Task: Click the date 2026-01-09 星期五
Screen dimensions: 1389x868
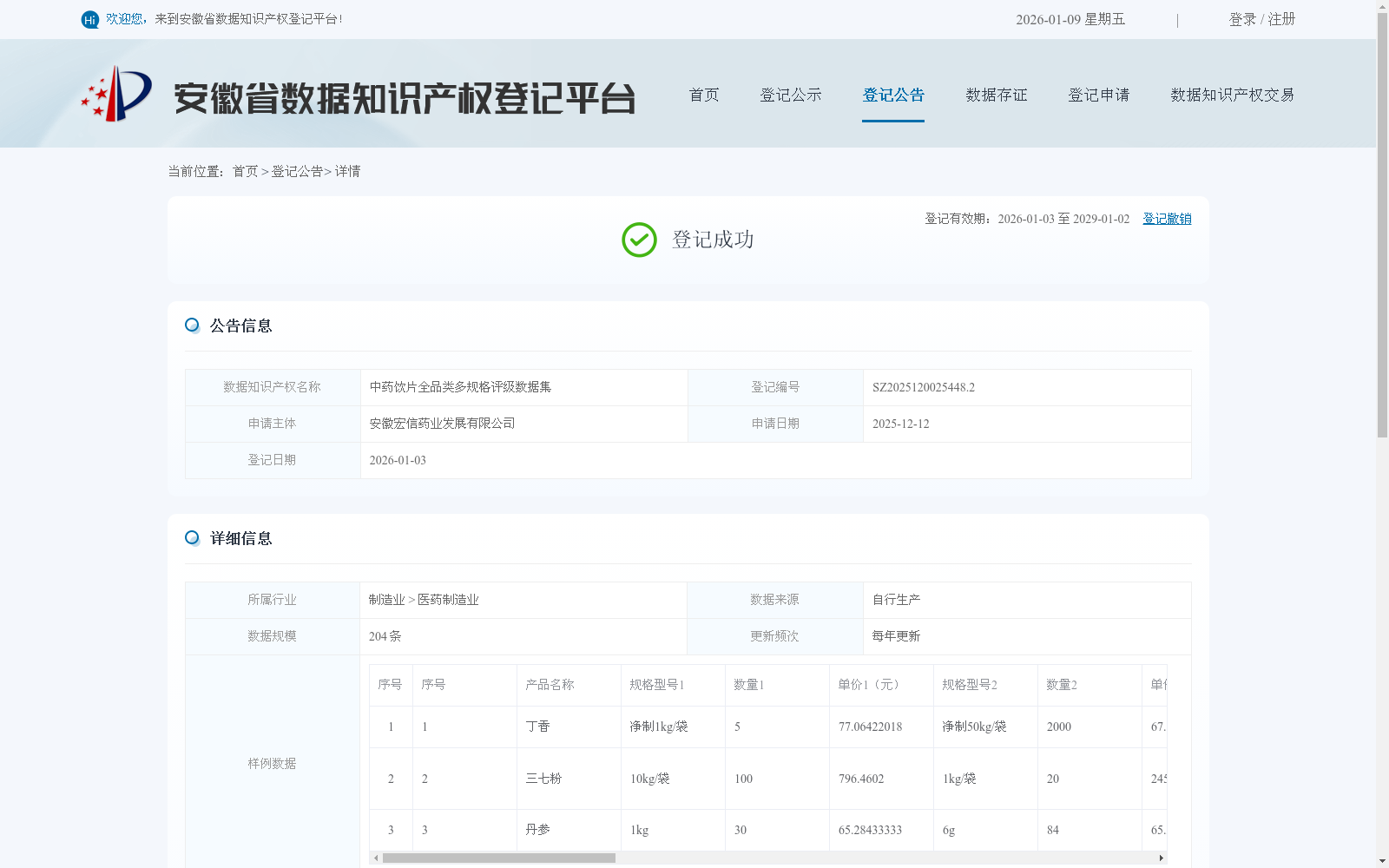Action: coord(1070,19)
